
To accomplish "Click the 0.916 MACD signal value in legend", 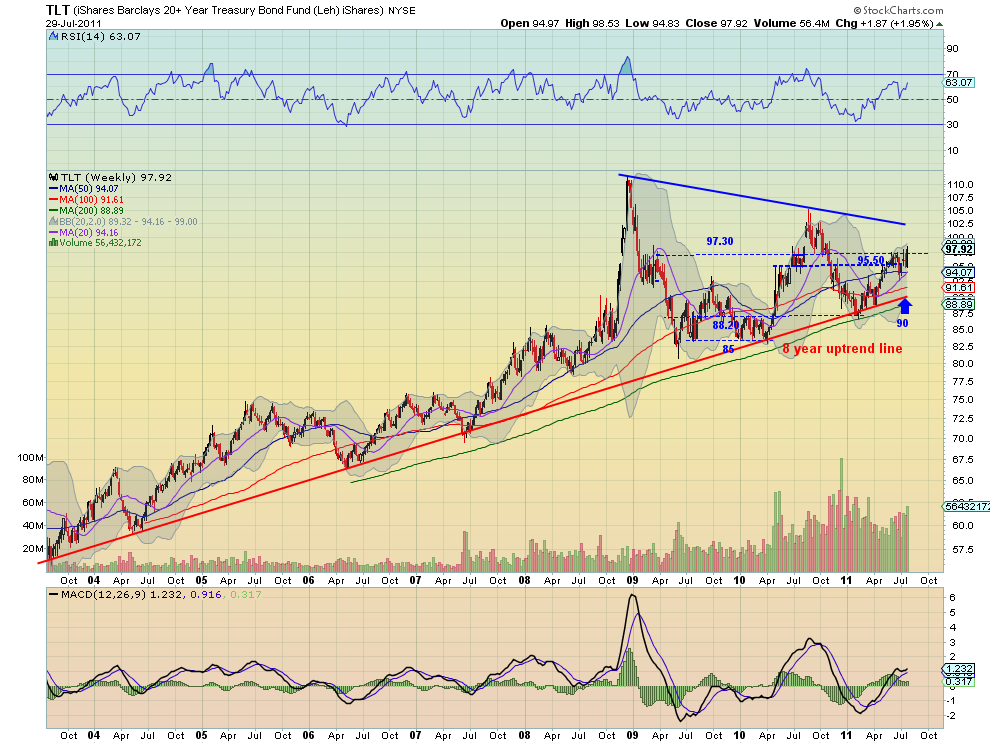I will (x=205, y=595).
